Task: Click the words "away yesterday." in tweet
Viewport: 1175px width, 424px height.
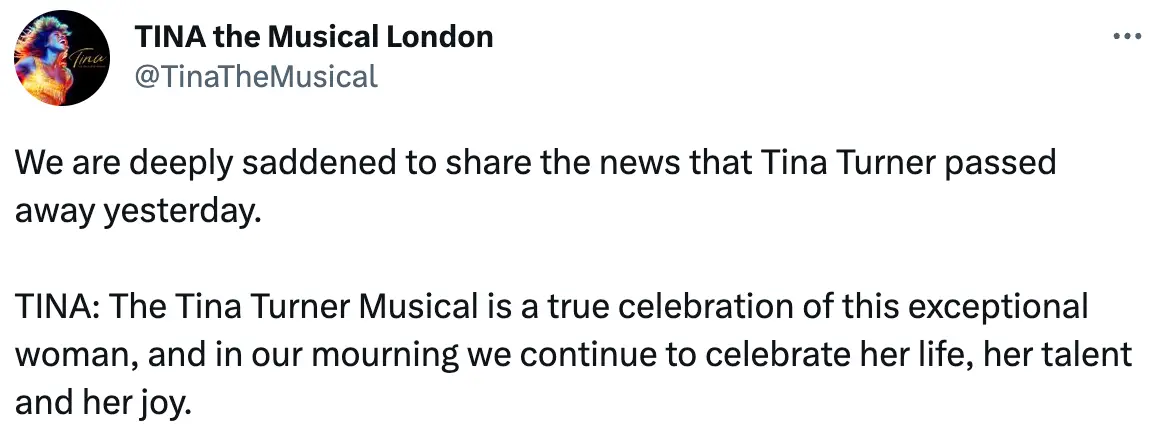Action: point(130,212)
